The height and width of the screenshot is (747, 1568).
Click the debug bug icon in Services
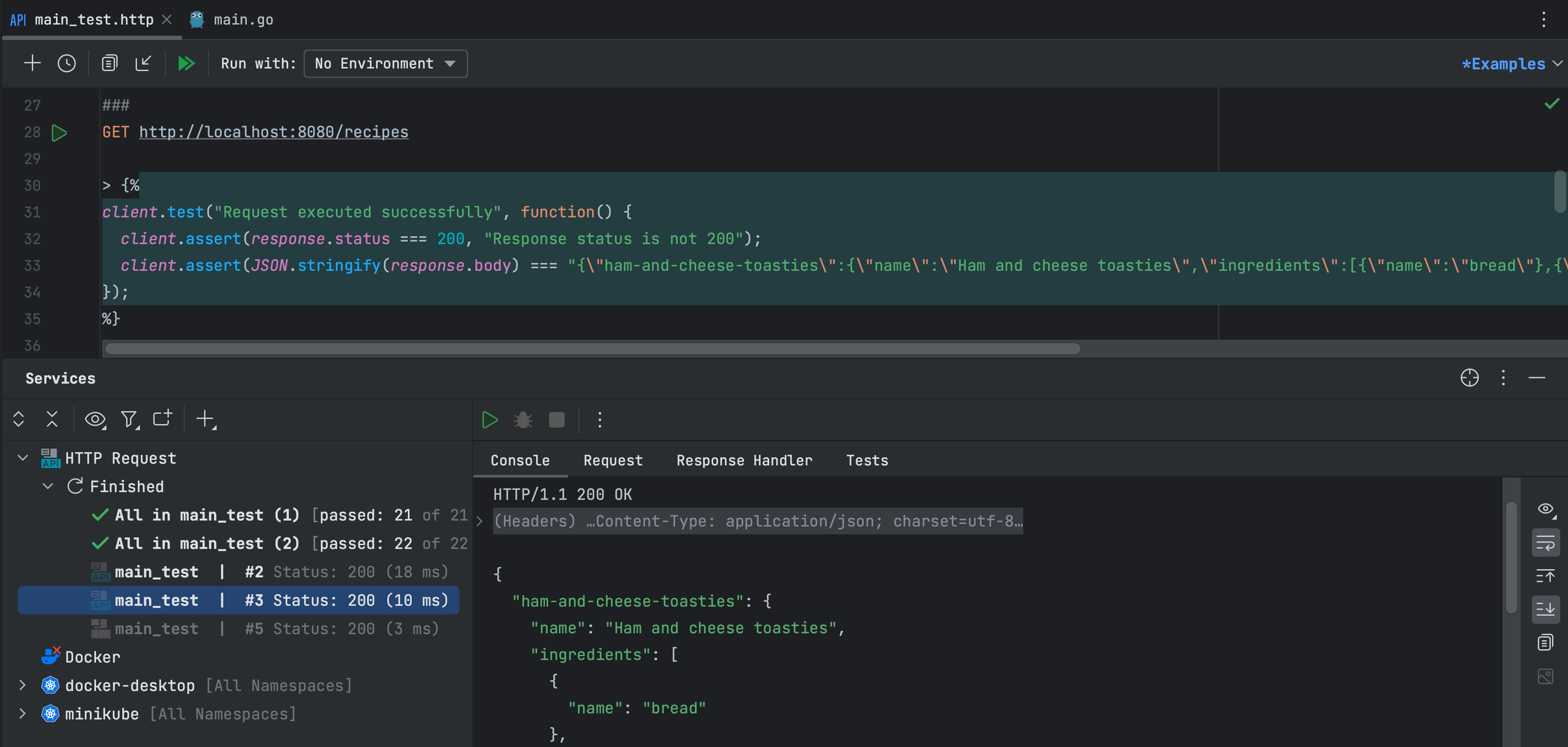click(x=523, y=420)
